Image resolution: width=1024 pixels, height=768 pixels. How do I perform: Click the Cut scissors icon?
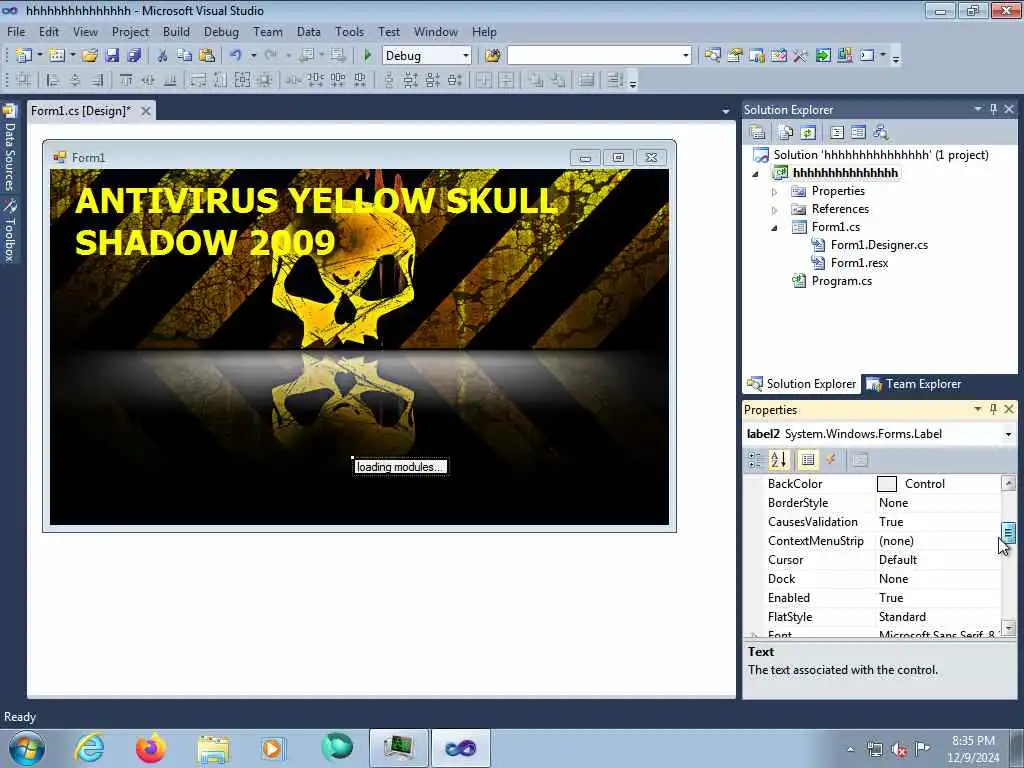(x=163, y=56)
